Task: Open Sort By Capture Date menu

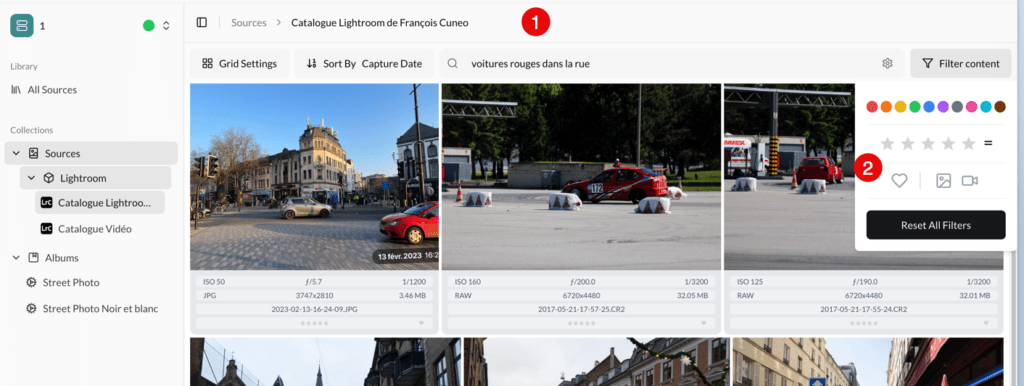Action: [x=364, y=63]
